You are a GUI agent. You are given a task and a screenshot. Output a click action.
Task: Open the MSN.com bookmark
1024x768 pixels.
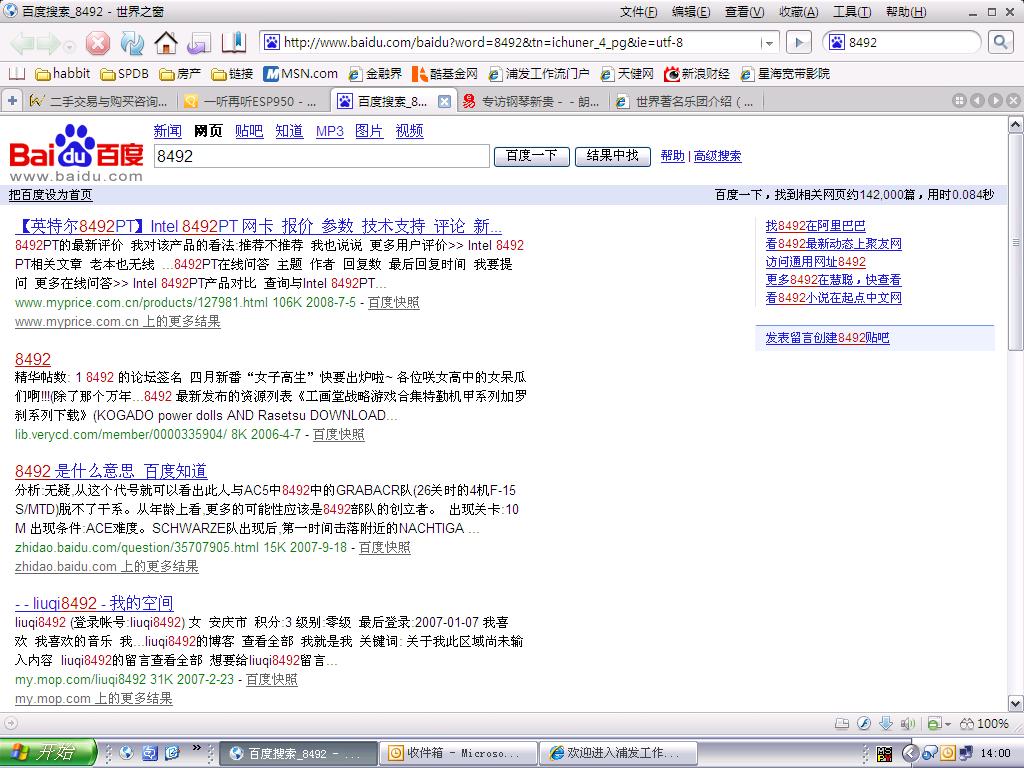(x=300, y=74)
